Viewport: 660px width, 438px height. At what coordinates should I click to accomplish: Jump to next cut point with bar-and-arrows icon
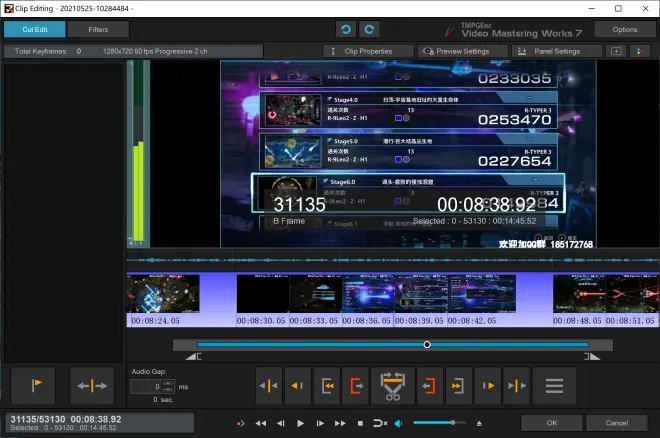[x=517, y=385]
